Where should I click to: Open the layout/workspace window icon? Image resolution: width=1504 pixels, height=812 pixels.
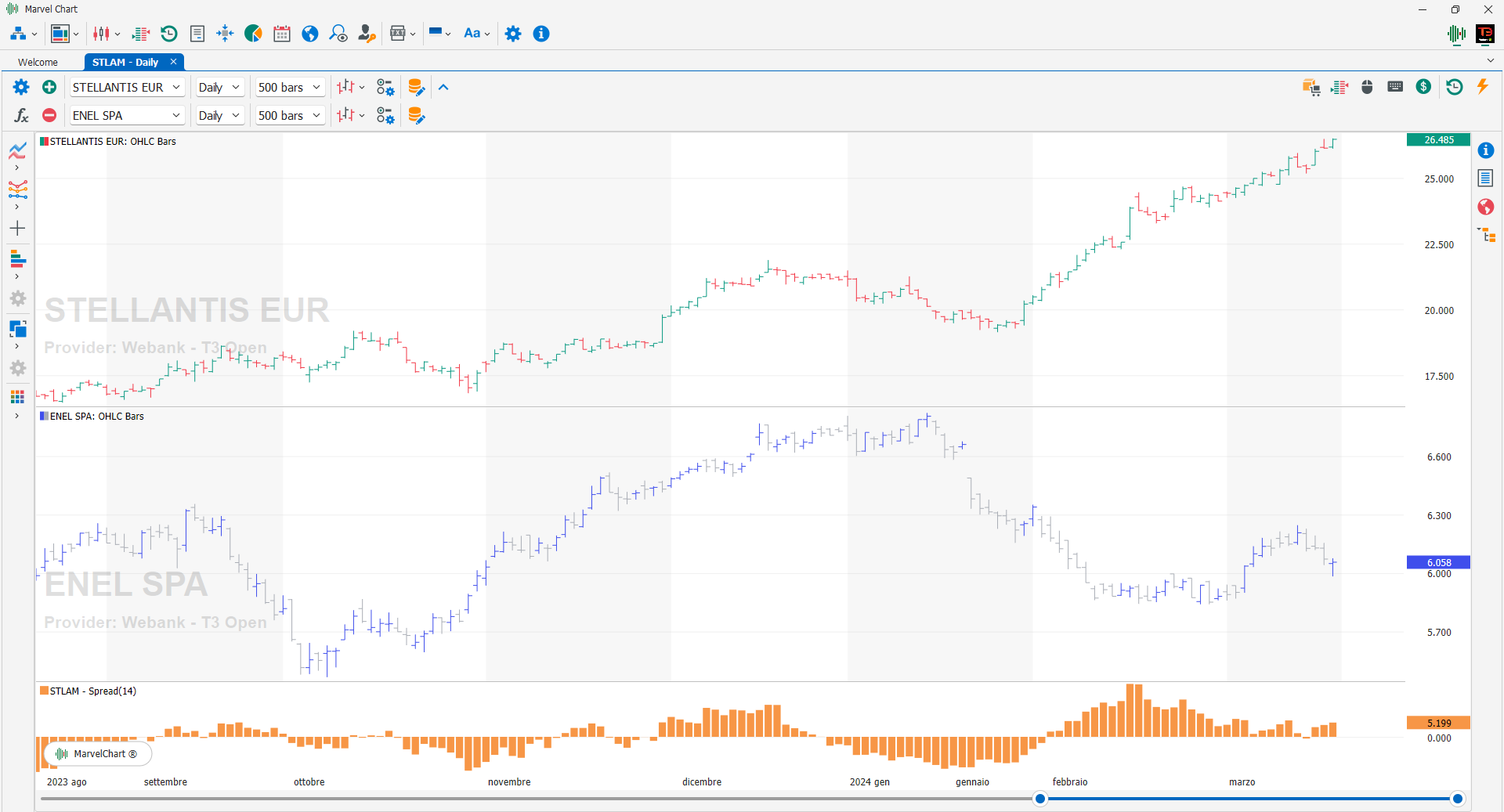60,34
